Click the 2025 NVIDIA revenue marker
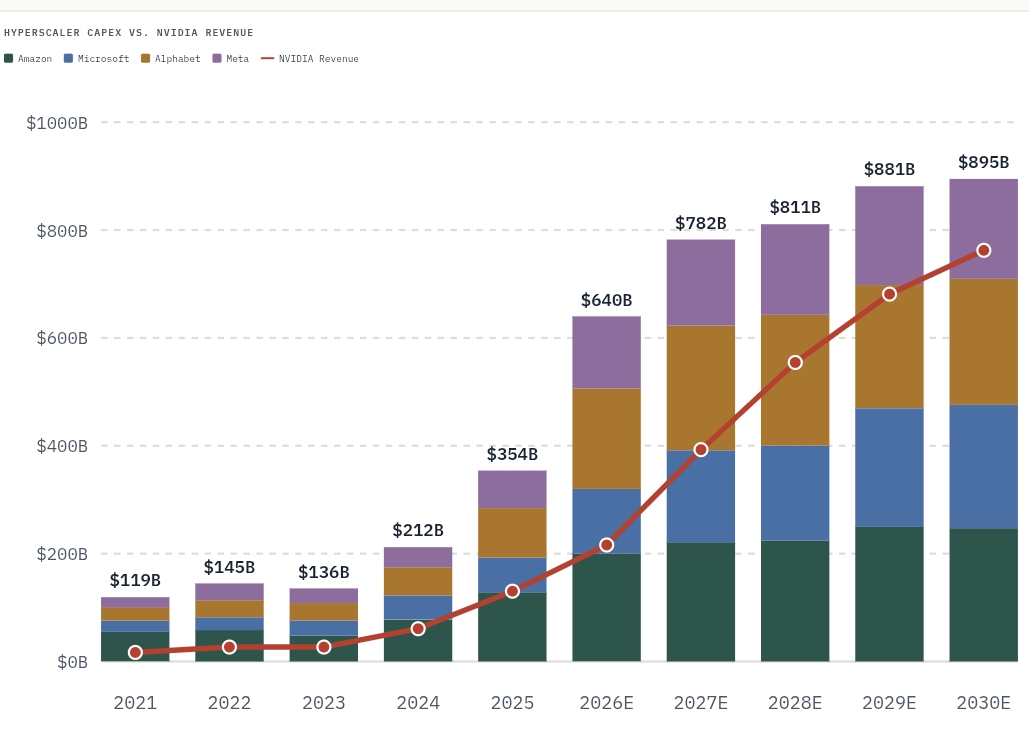 pos(513,591)
